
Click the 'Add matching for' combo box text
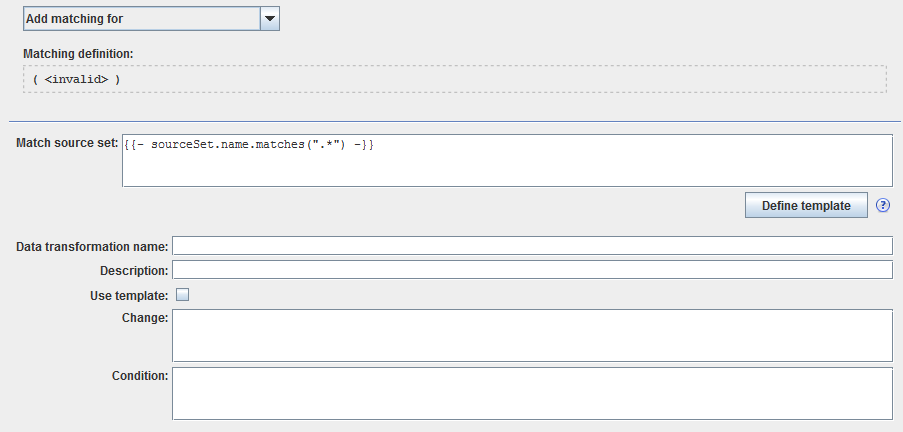(140, 19)
